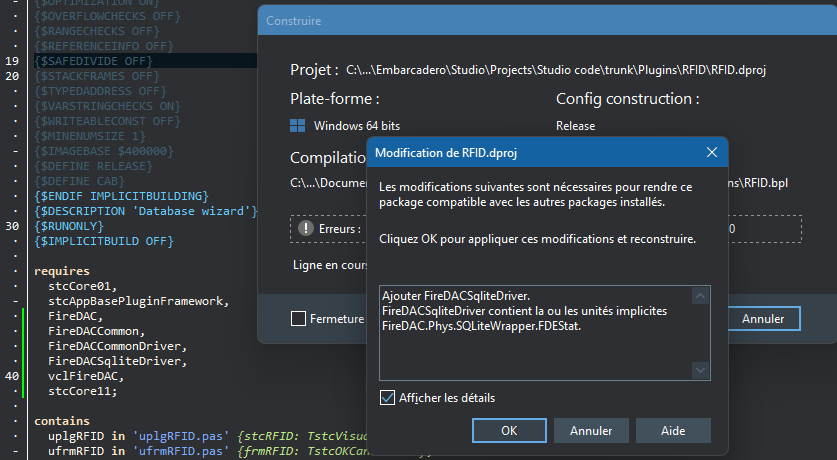The width and height of the screenshot is (837, 460).
Task: Click the Modification de RFID.dproj title bar
Action: click(x=530, y=152)
